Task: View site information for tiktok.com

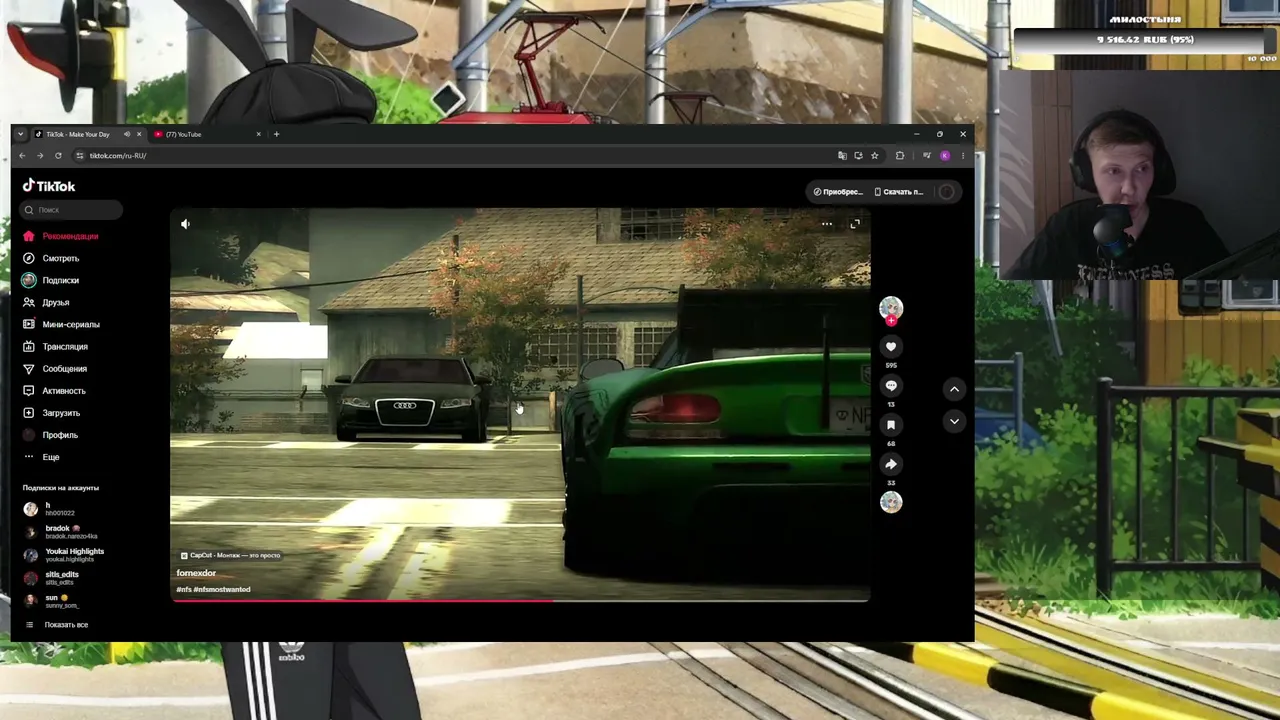Action: pyautogui.click(x=80, y=156)
